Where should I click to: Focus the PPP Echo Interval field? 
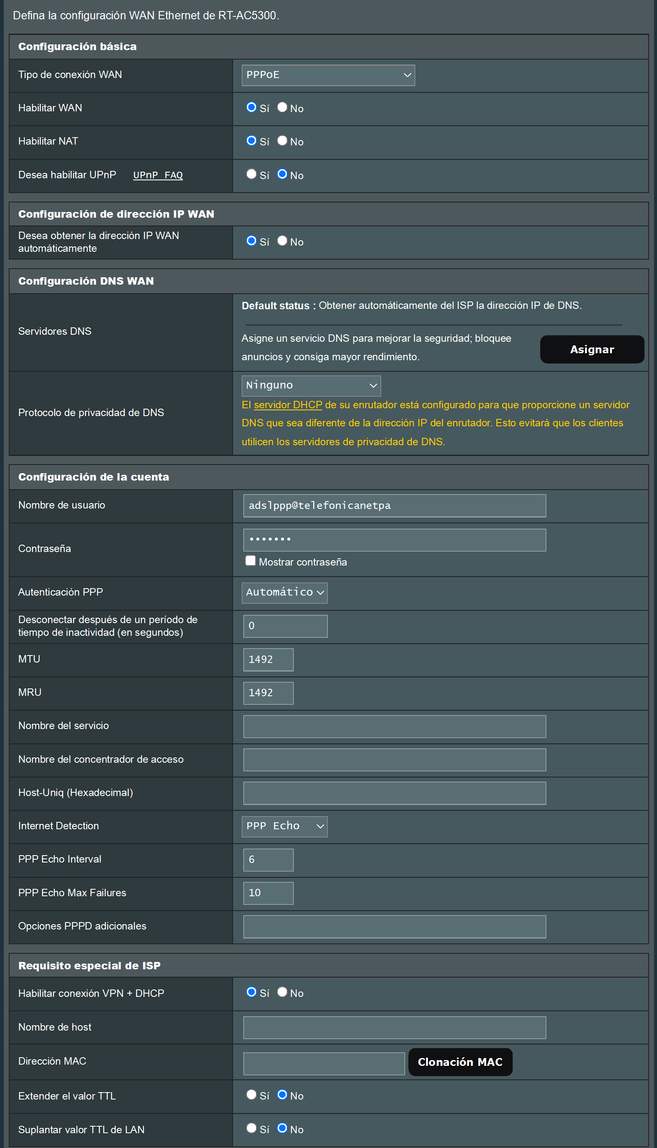pyautogui.click(x=267, y=859)
